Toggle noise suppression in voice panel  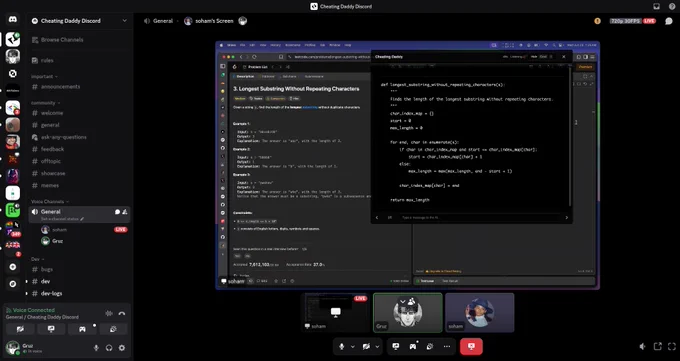pos(109,313)
